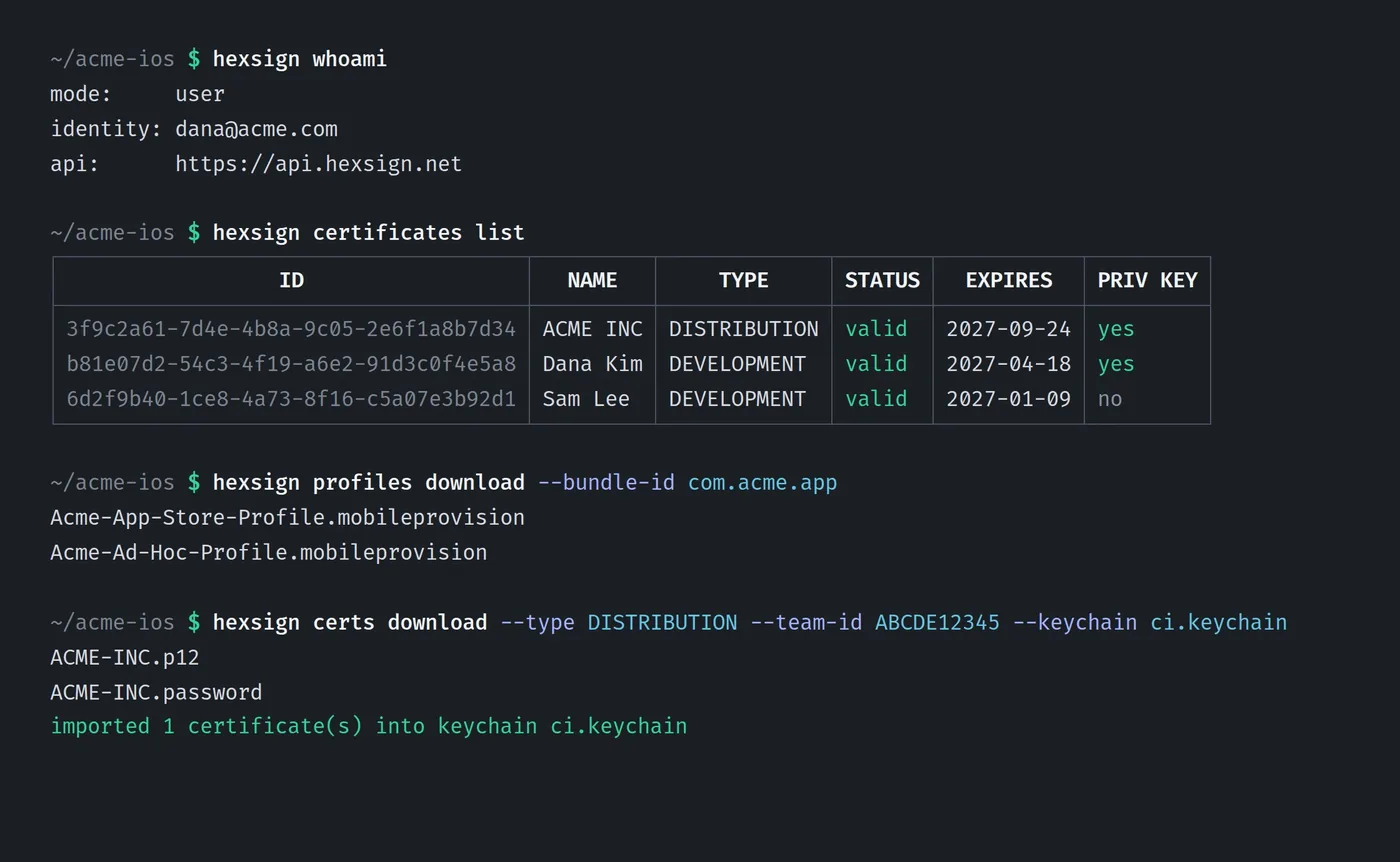Click the file name Acme-App-Store-Profile.mobileprovision
Viewport: 1400px width, 862px height.
(x=288, y=518)
